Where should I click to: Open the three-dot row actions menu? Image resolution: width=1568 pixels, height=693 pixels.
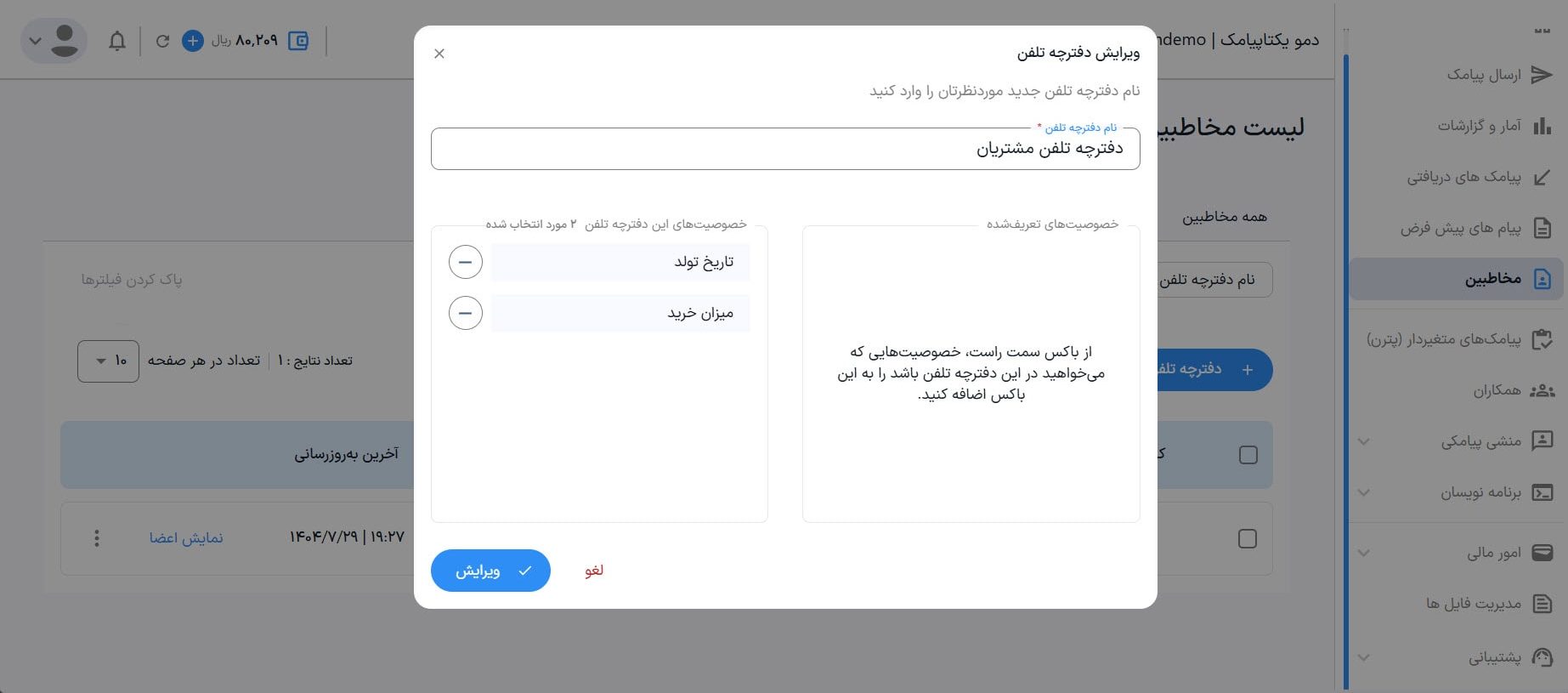tap(97, 538)
